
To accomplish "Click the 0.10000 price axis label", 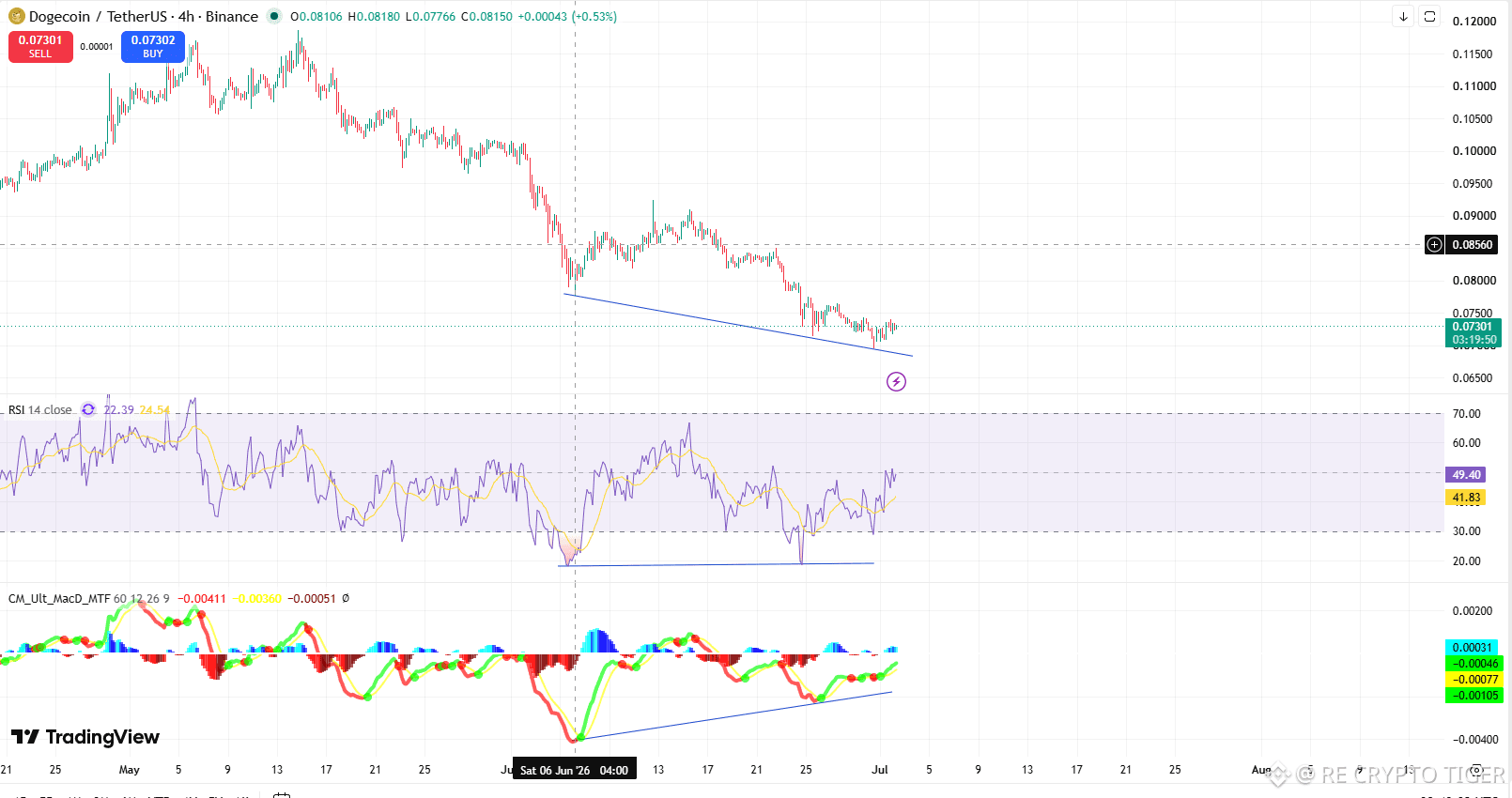I will coord(1474,151).
